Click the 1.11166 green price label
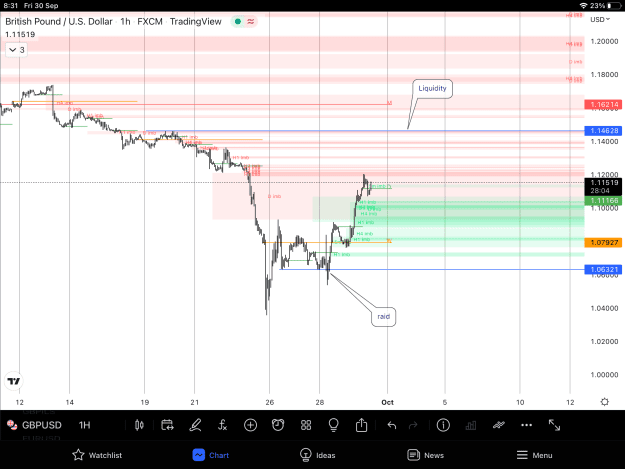 [603, 200]
